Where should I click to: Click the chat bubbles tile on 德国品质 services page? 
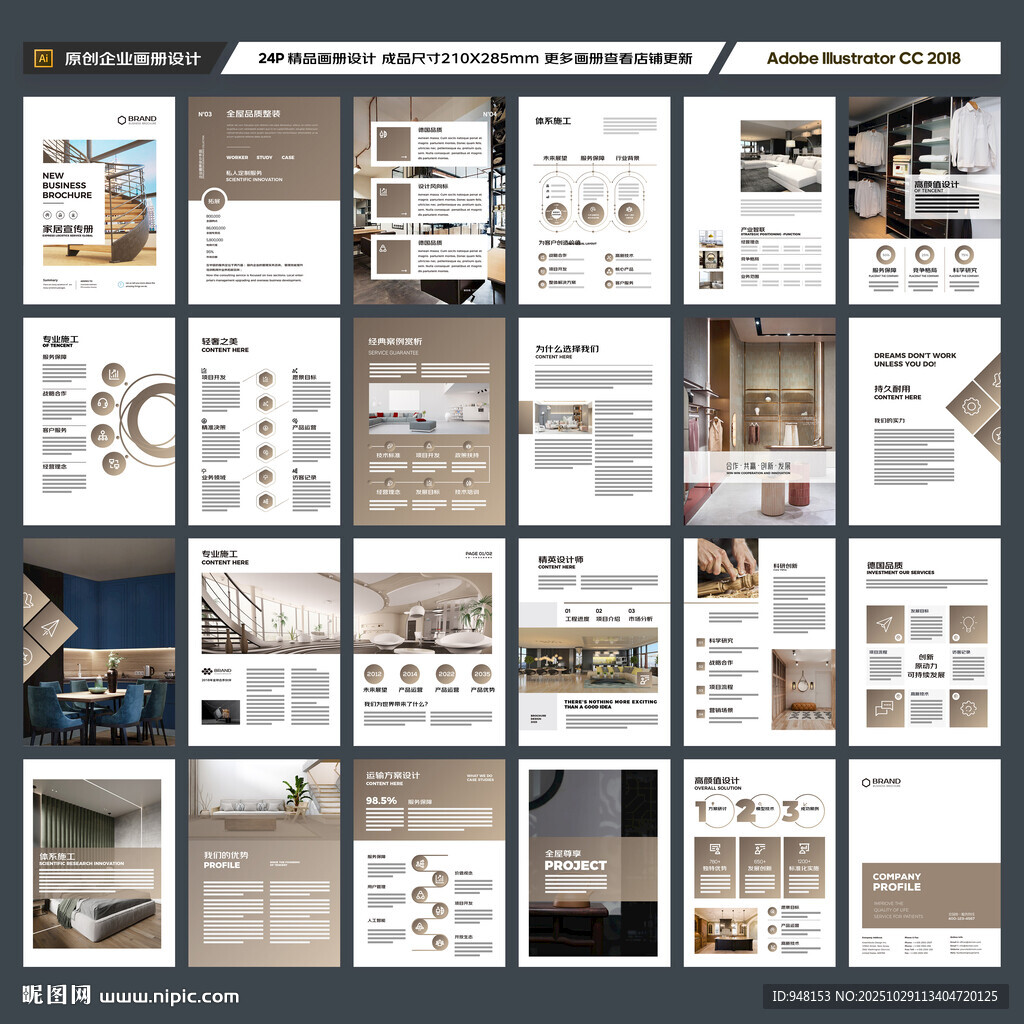click(885, 708)
